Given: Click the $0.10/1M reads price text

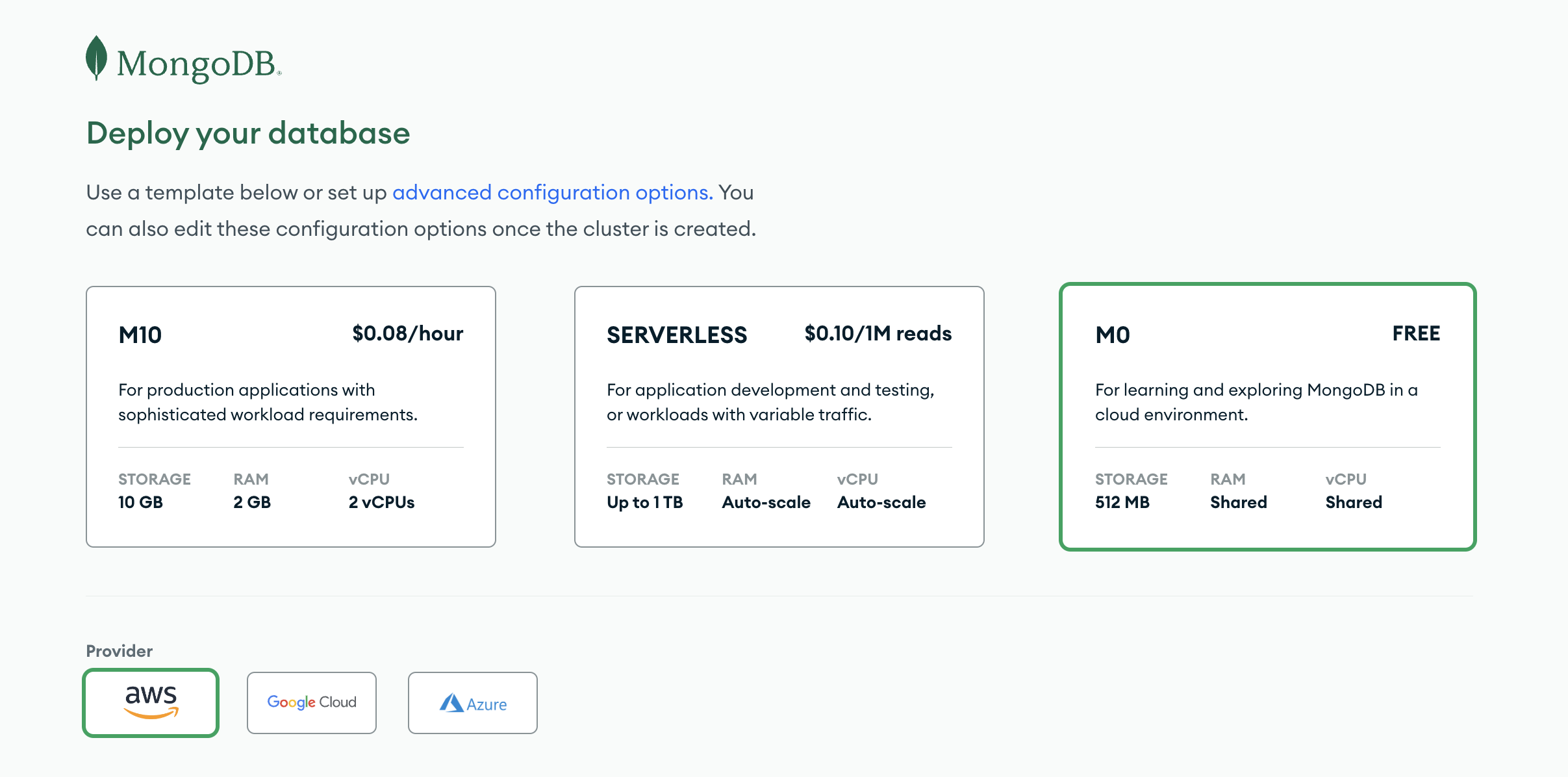Looking at the screenshot, I should click(x=878, y=333).
